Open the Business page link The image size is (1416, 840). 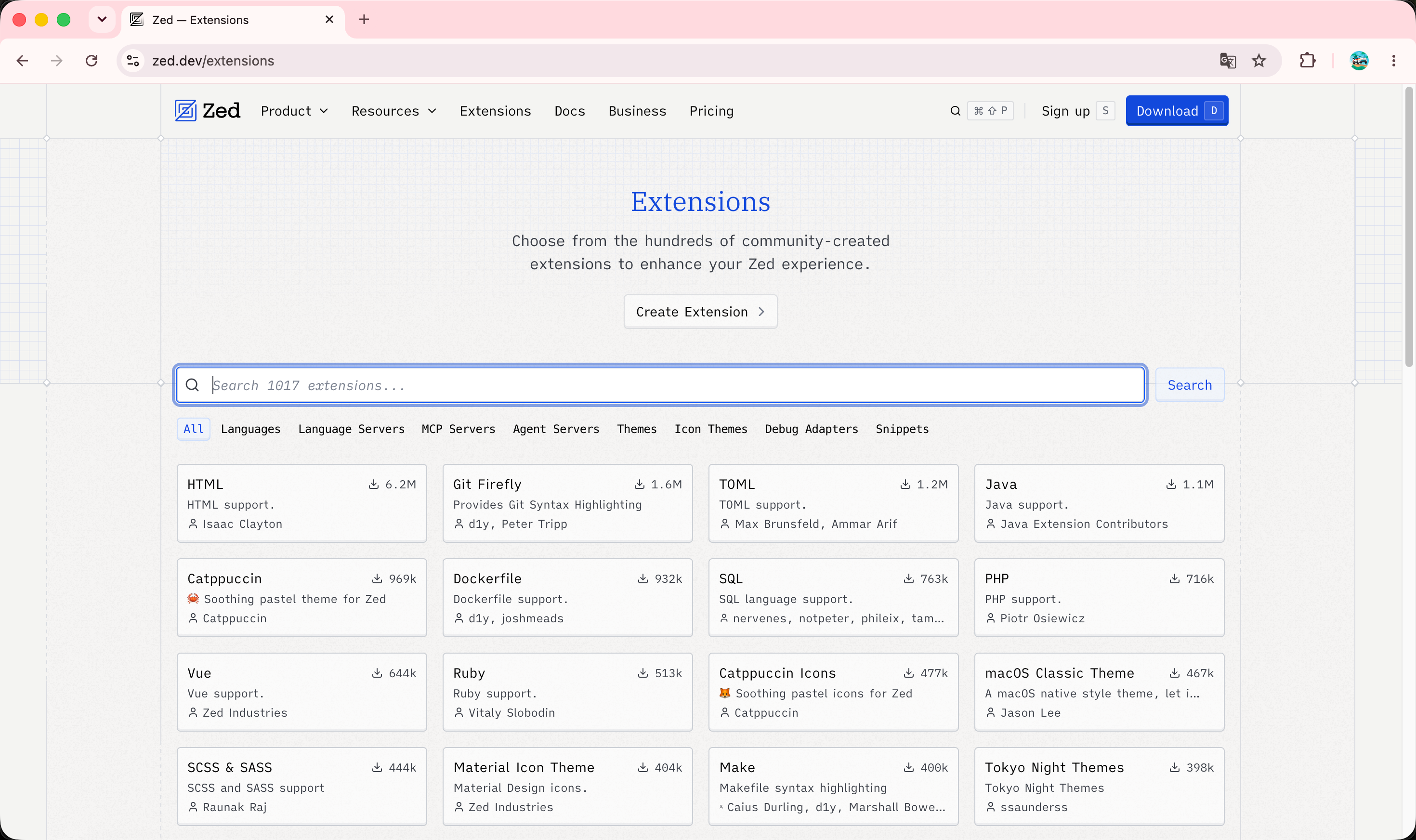pos(637,111)
